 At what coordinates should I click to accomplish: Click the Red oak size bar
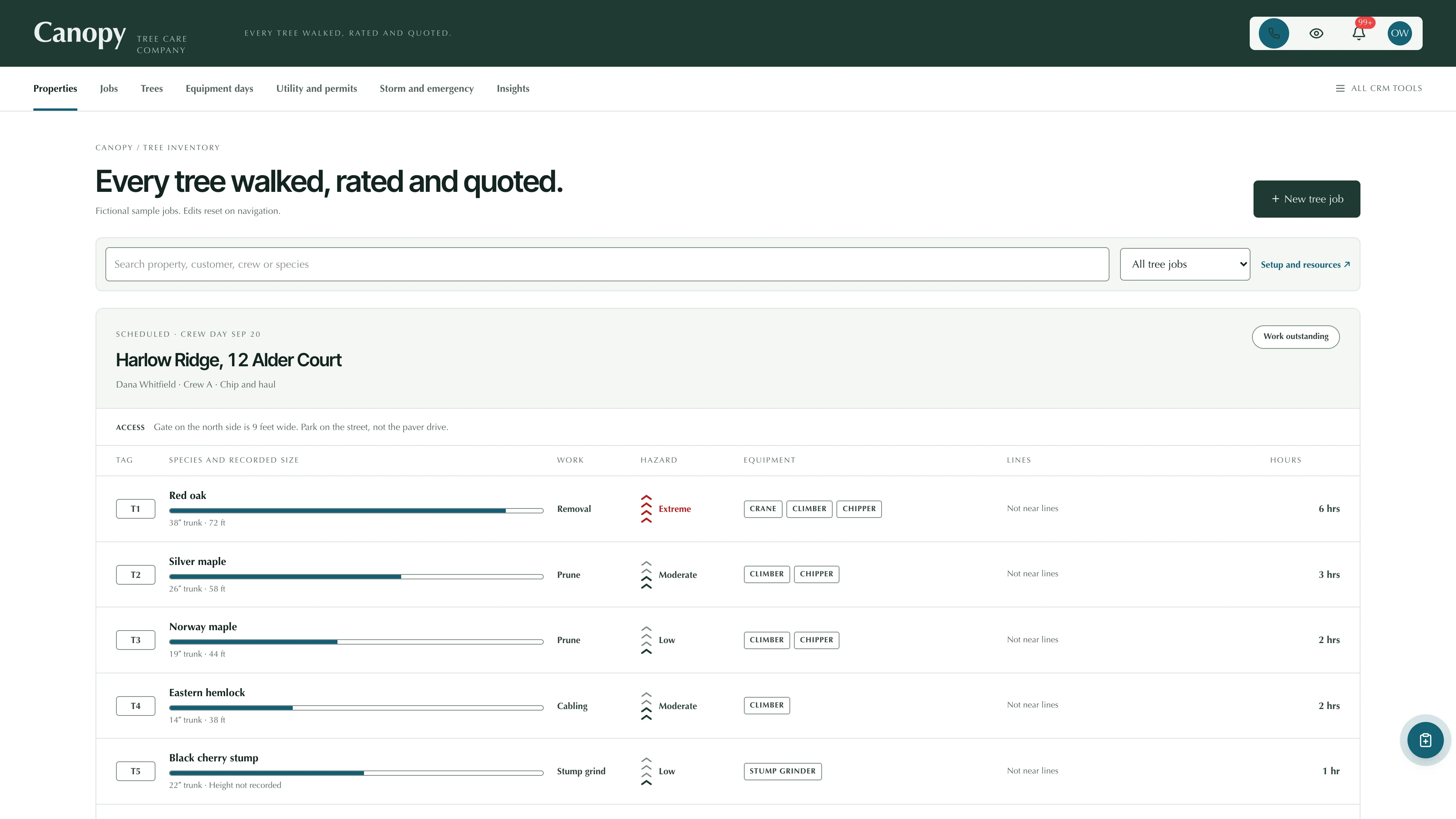click(x=356, y=510)
